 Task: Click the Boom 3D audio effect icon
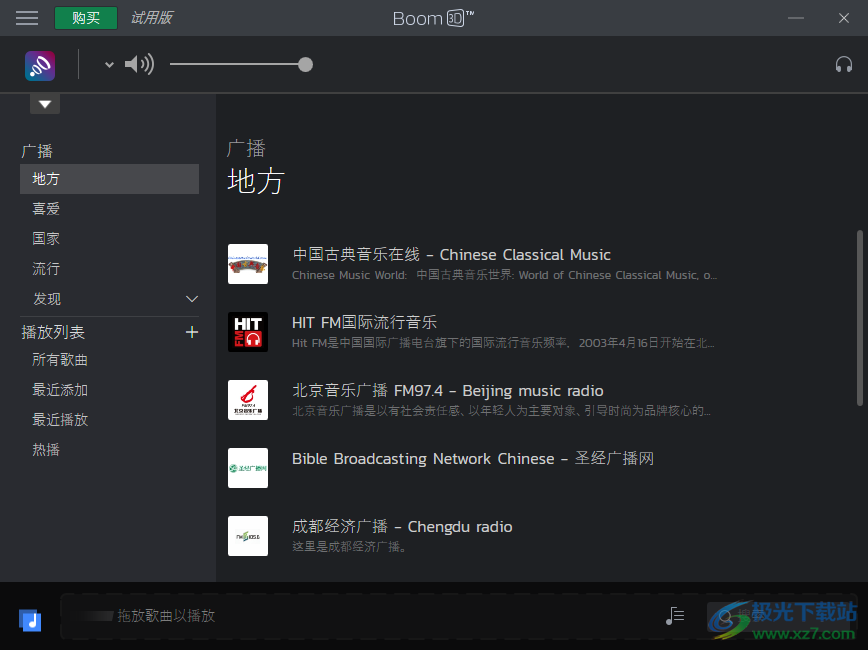click(x=40, y=64)
